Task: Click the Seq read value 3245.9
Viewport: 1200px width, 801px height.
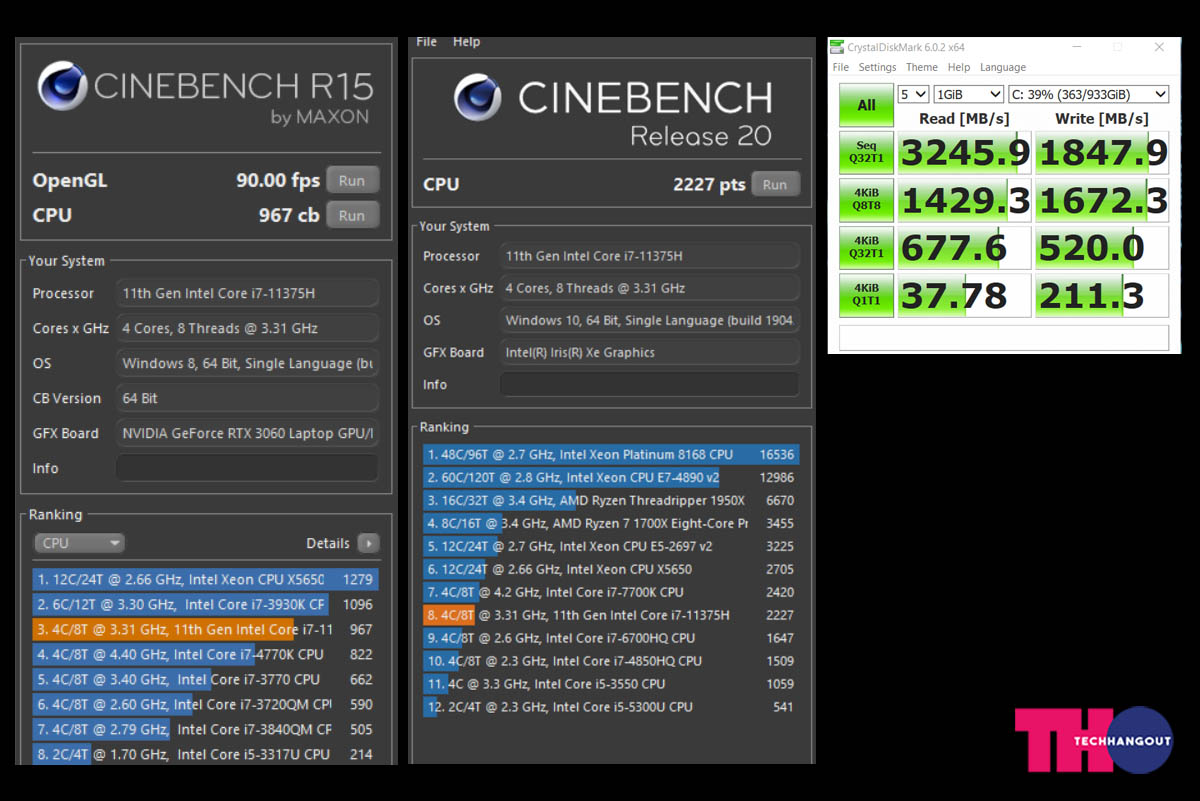Action: (x=964, y=153)
